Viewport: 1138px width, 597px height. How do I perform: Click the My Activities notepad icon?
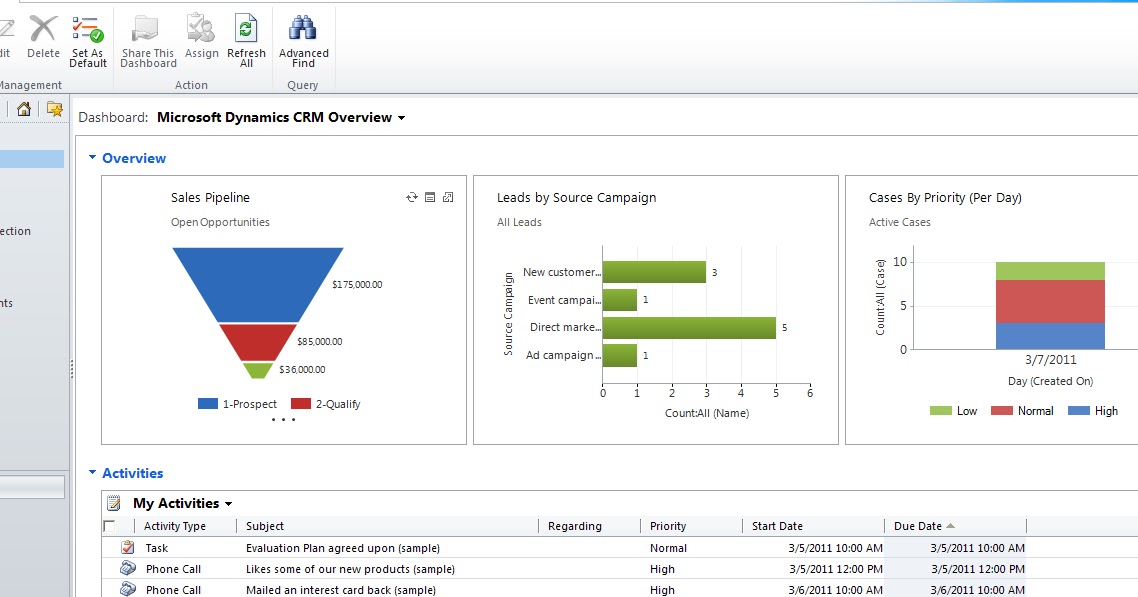point(113,503)
